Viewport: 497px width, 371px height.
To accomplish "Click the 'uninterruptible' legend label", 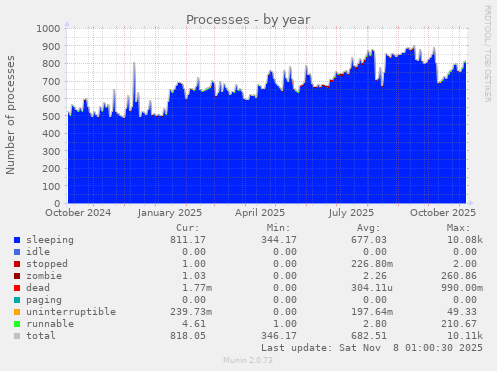I will [71, 312].
